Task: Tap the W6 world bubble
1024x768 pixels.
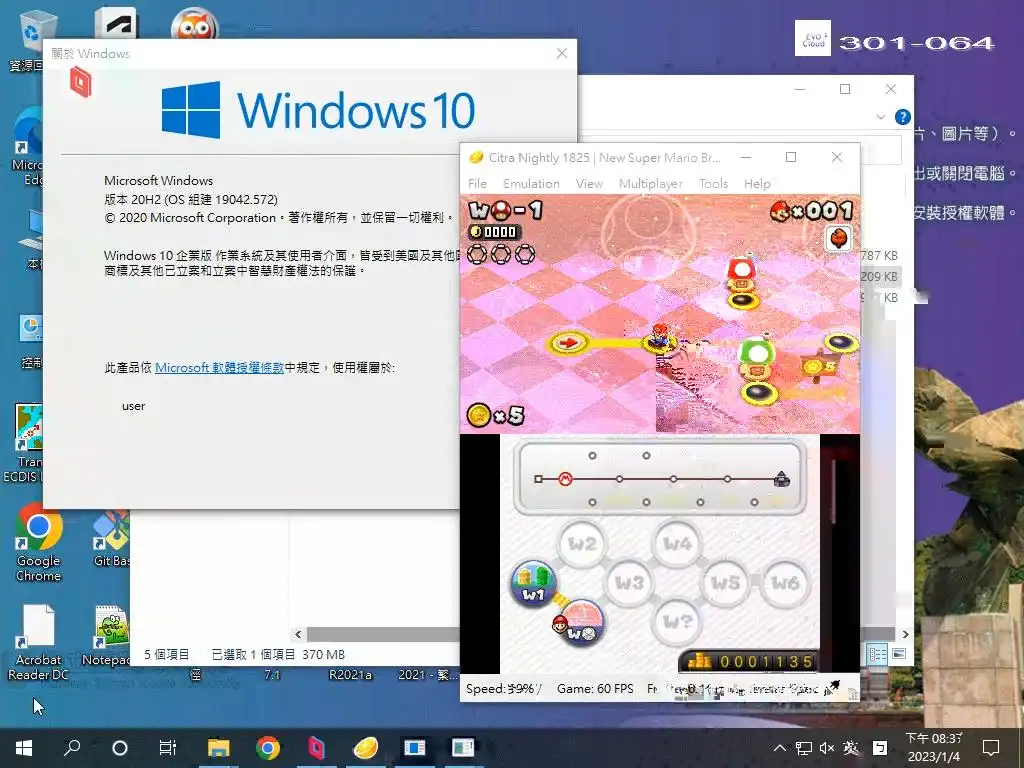Action: [x=784, y=583]
